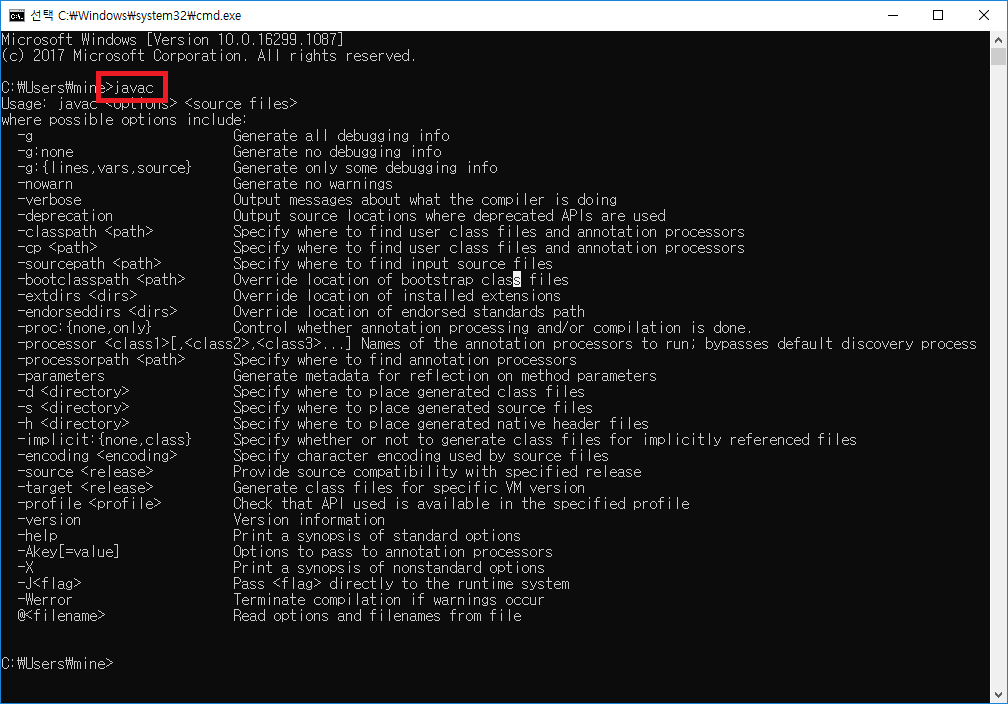Click the scrollbar down arrow
1008x704 pixels.
[998, 694]
